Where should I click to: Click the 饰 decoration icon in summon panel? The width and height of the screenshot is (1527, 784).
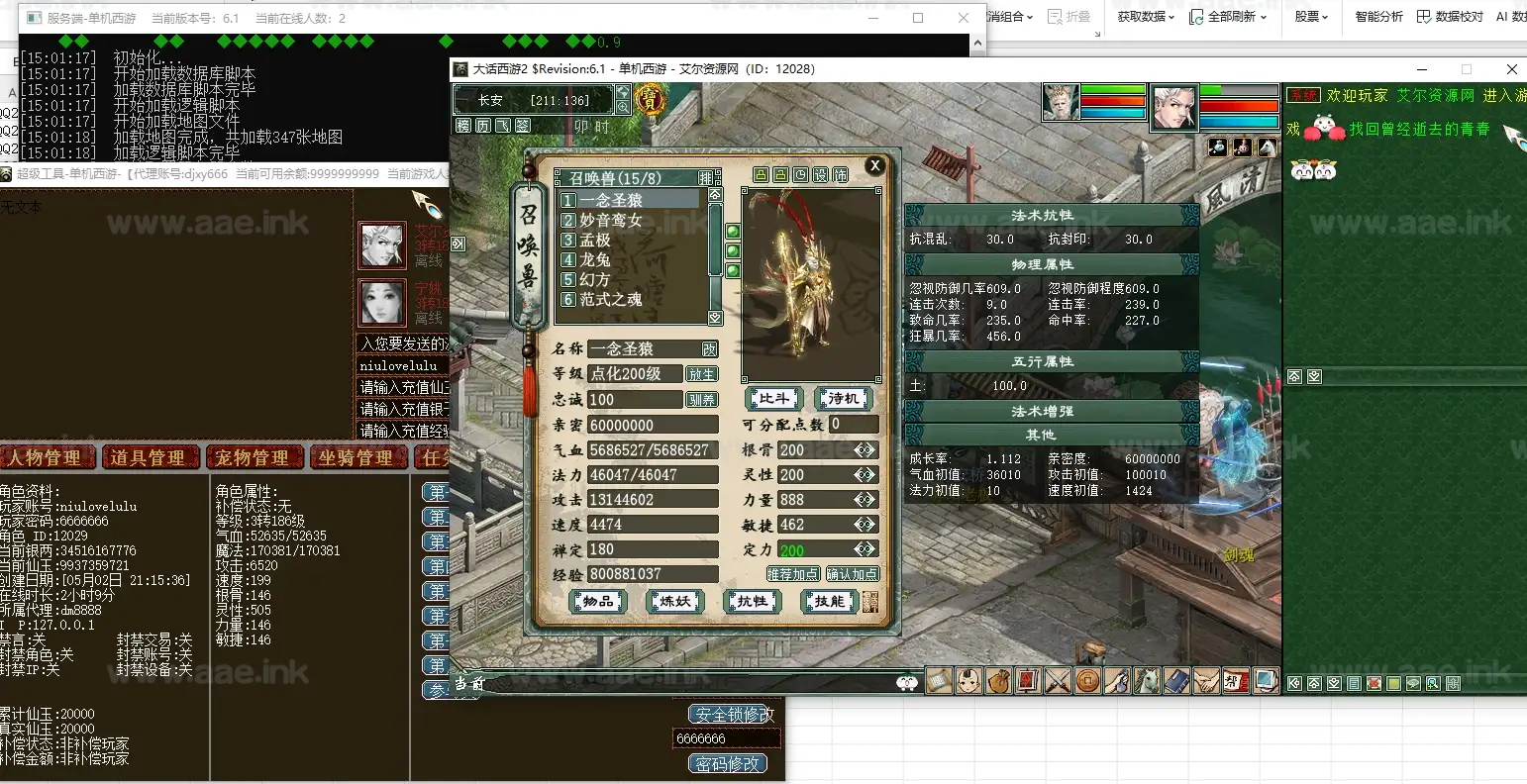coord(841,175)
